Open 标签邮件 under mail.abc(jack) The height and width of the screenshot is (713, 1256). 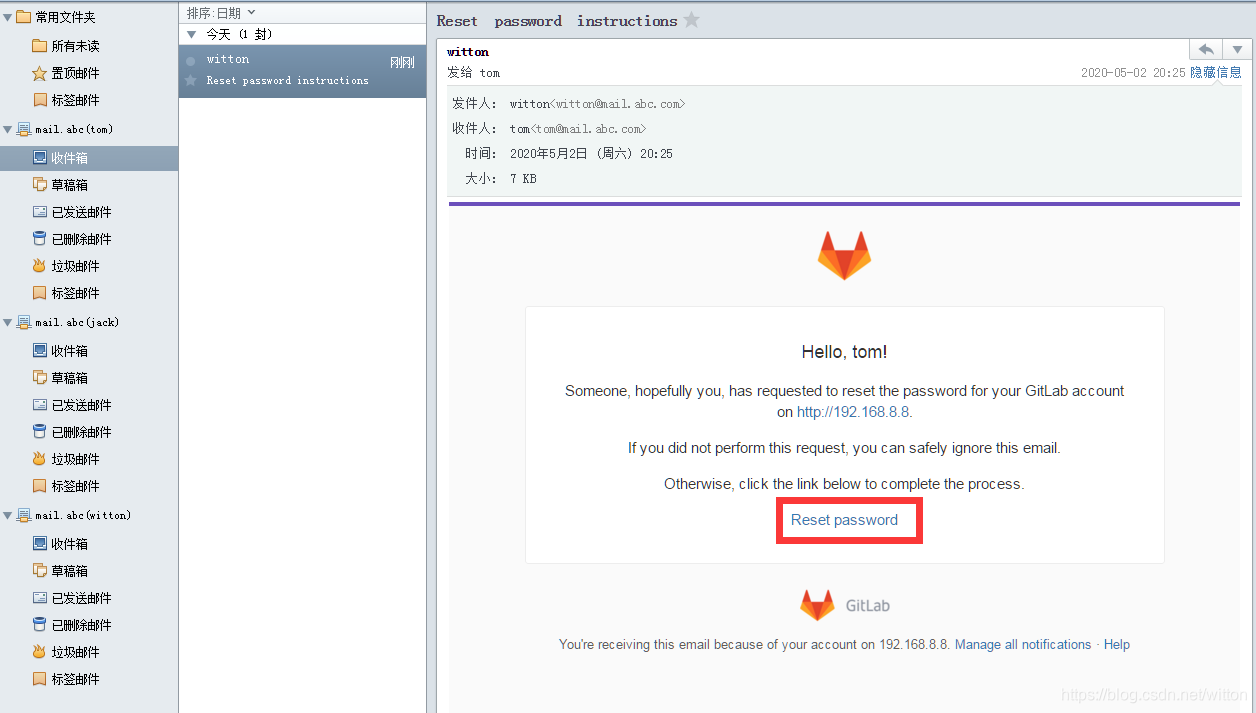pyautogui.click(x=66, y=486)
